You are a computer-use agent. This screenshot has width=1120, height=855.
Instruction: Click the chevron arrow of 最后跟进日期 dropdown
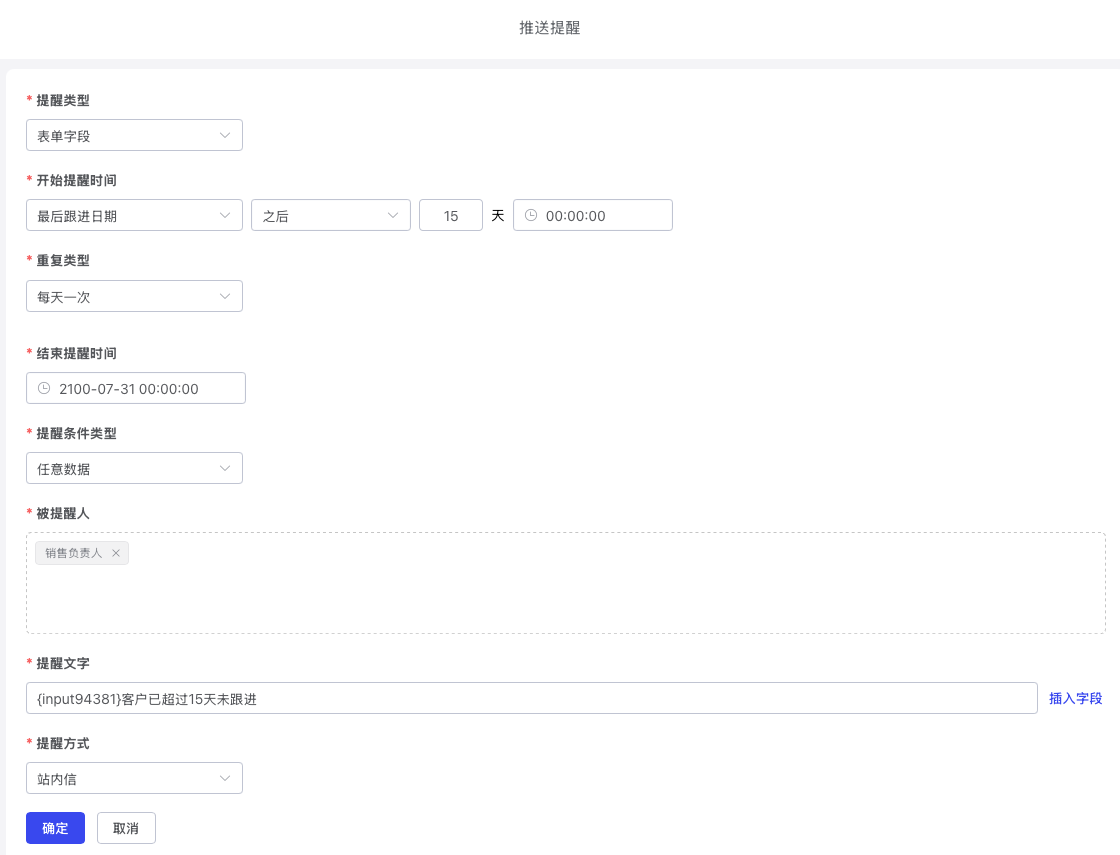225,215
